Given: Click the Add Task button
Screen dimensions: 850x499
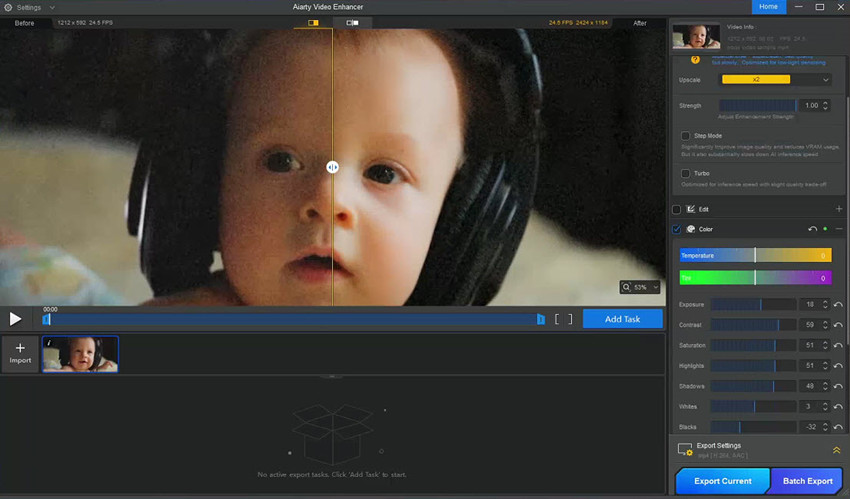Looking at the screenshot, I should [x=622, y=319].
